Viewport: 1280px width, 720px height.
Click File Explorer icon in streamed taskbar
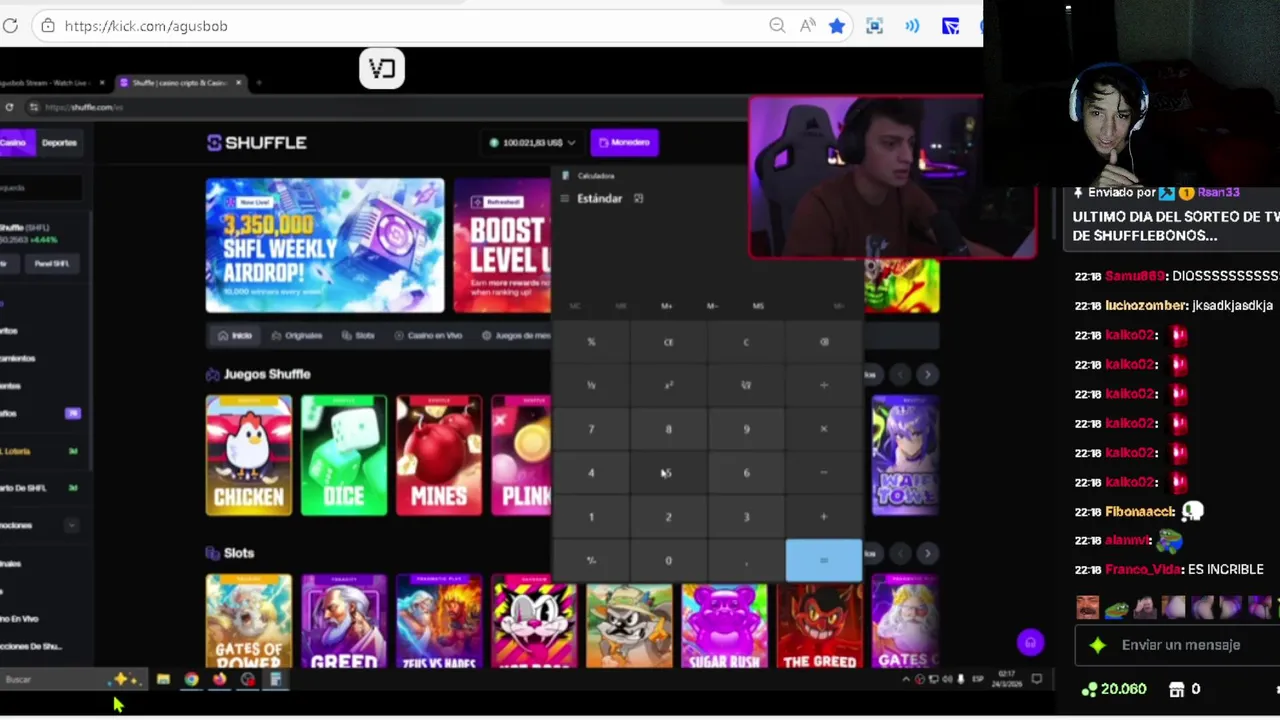pyautogui.click(x=163, y=680)
